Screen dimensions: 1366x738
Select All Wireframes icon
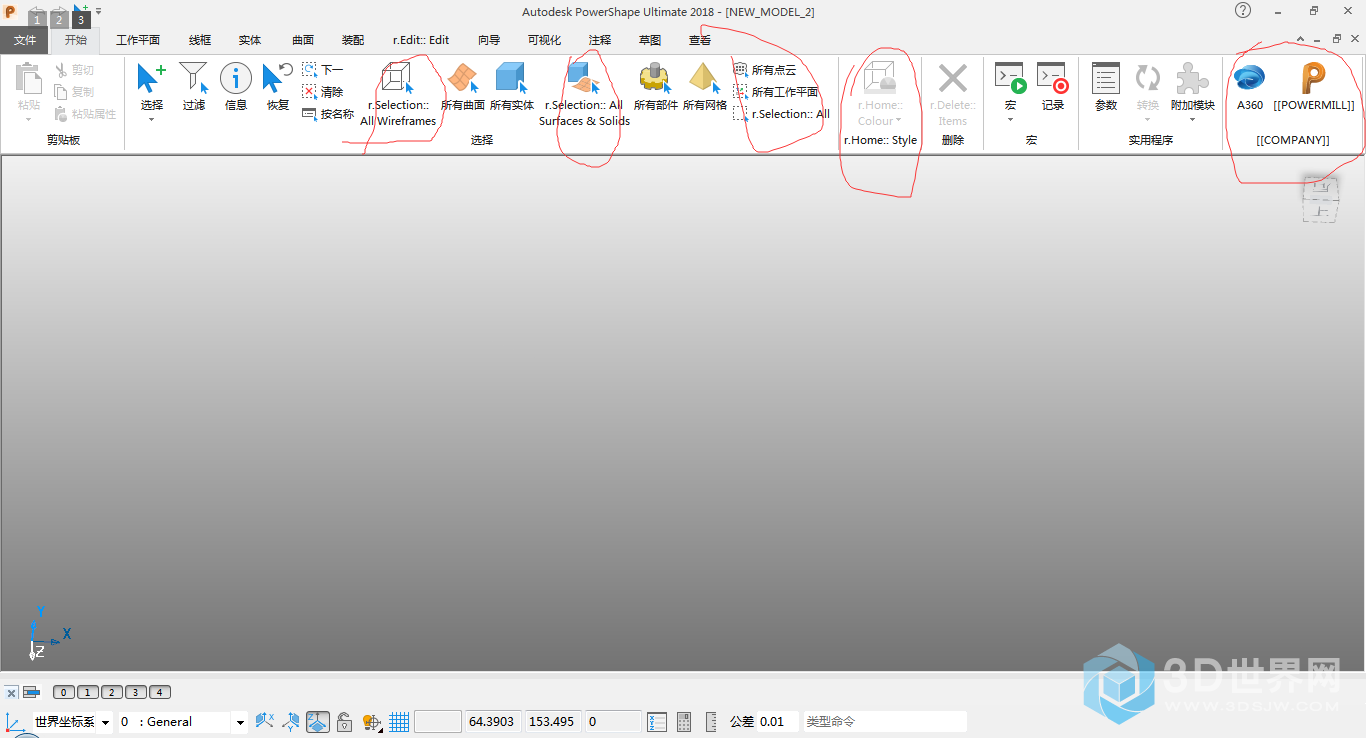[x=397, y=78]
